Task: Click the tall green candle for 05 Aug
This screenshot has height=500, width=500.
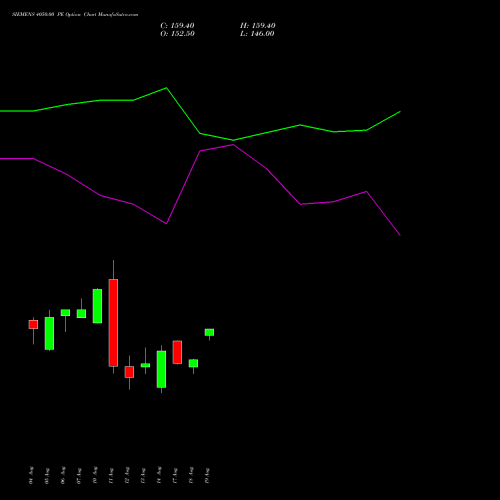Action: tap(49, 333)
